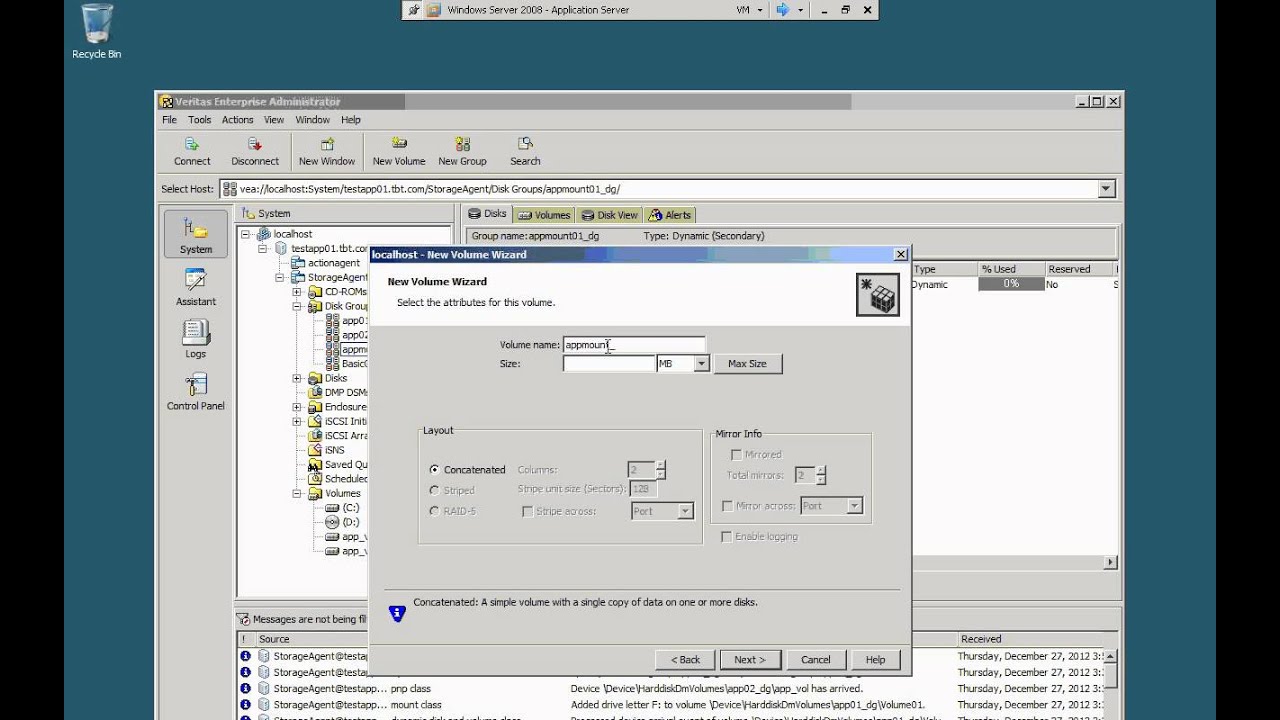Toggle the Enable logging checkbox

tap(727, 537)
